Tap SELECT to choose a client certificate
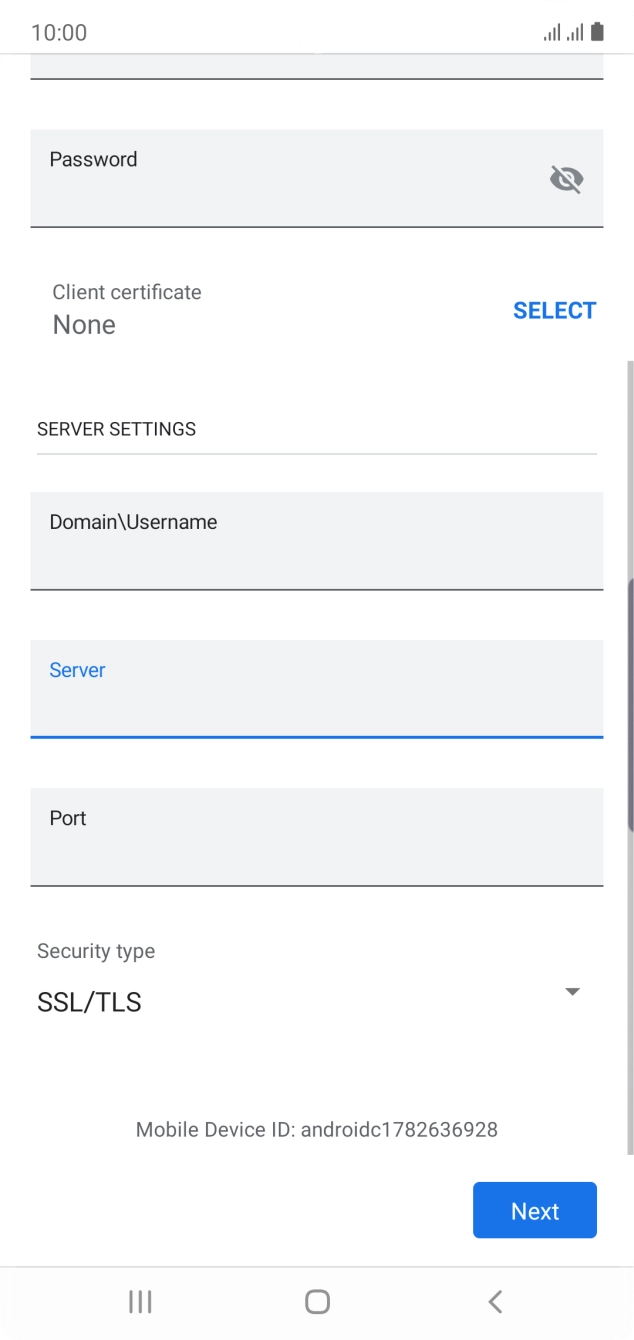This screenshot has height=1340, width=634. point(554,310)
